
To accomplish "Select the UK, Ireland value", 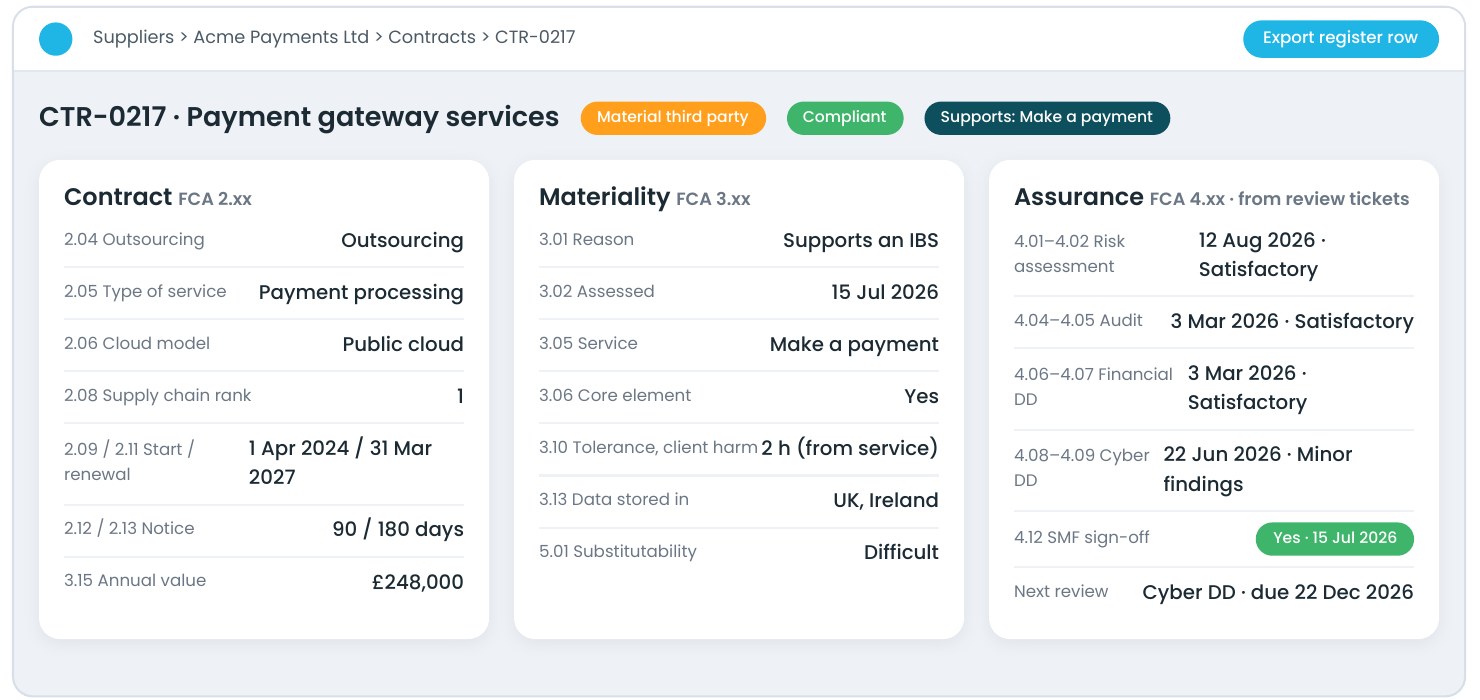I will click(886, 500).
